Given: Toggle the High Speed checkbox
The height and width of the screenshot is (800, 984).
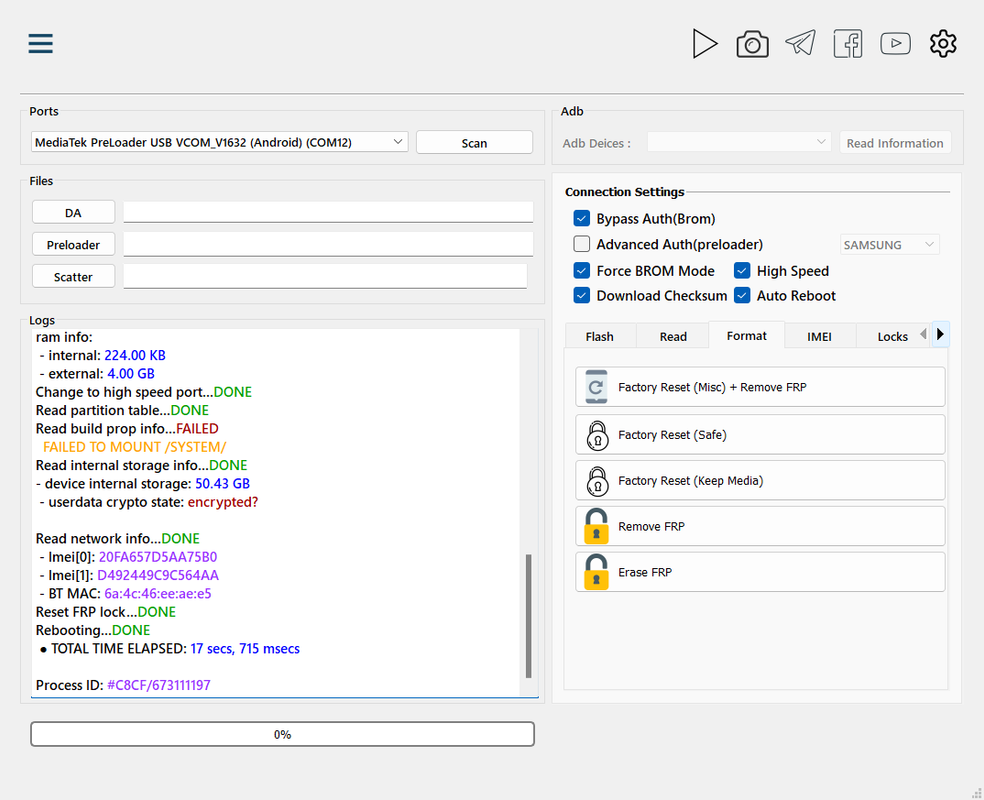Looking at the screenshot, I should pyautogui.click(x=742, y=270).
